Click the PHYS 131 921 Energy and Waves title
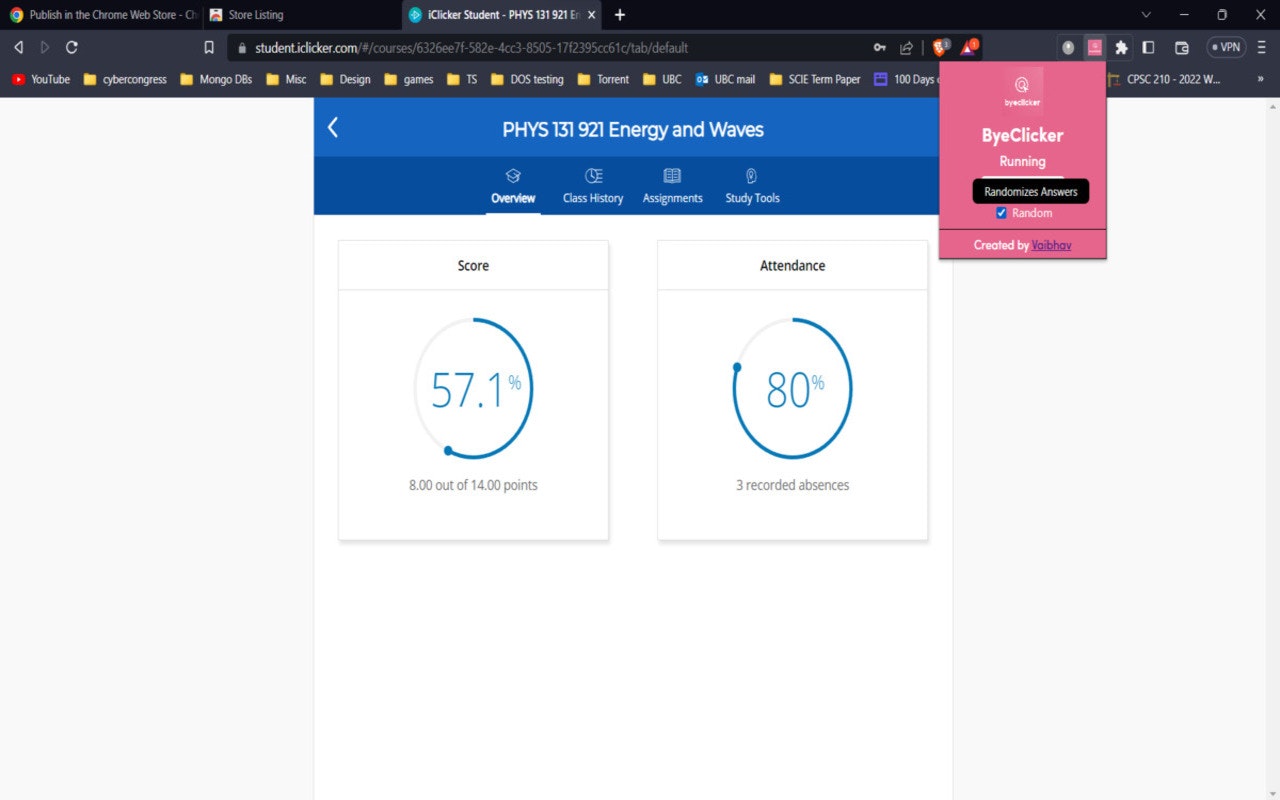1280x800 pixels. (633, 129)
